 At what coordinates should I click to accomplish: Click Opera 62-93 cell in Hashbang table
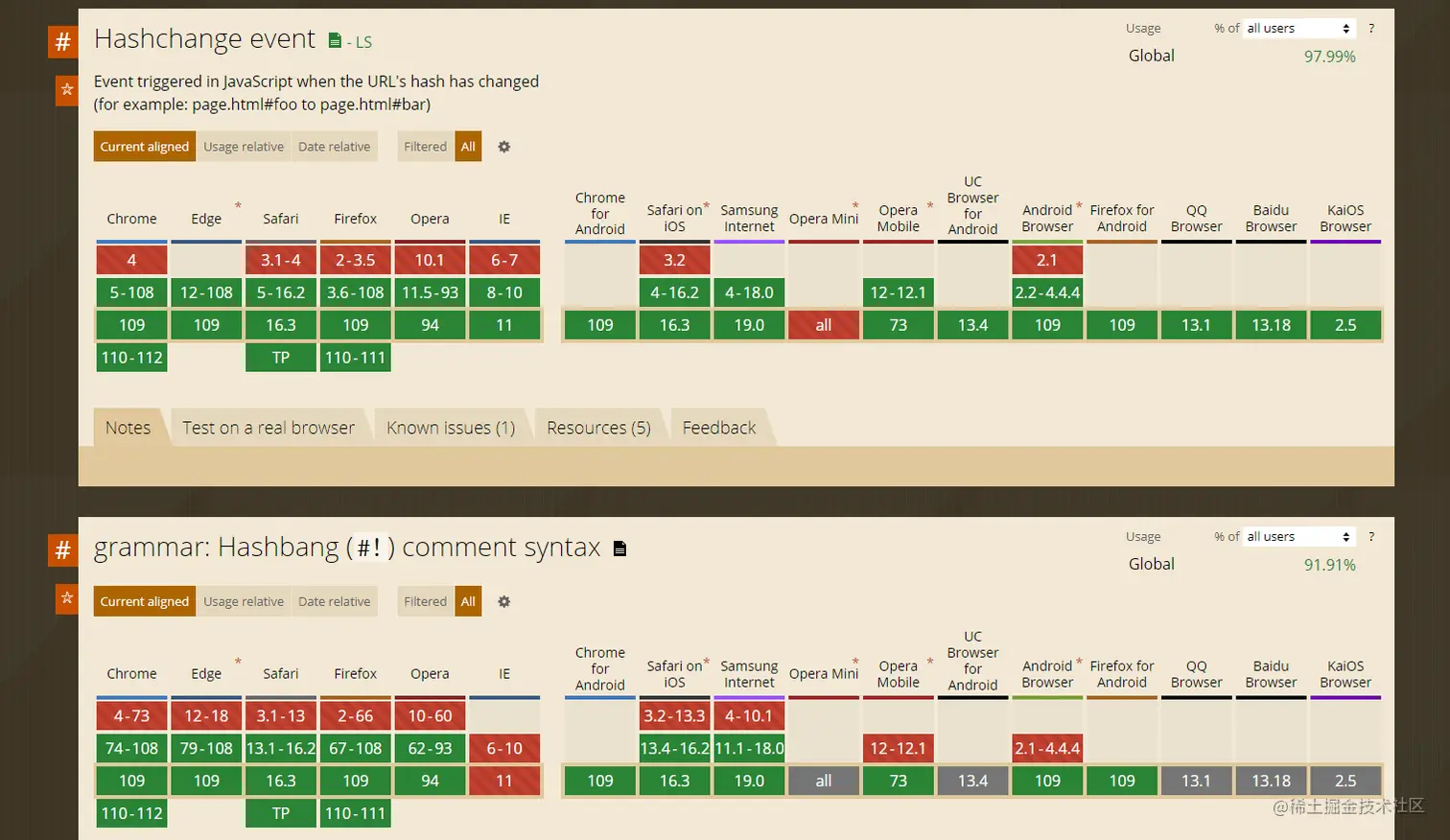click(430, 748)
